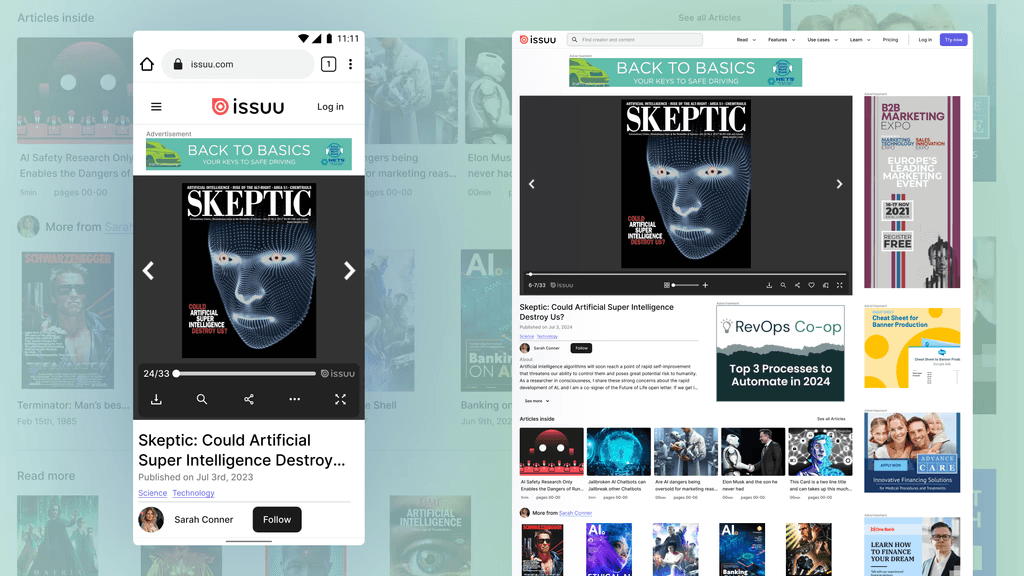Viewport: 1024px width, 576px height.
Task: Adjust the zoom slider in desktop reader
Action: pyautogui.click(x=686, y=285)
